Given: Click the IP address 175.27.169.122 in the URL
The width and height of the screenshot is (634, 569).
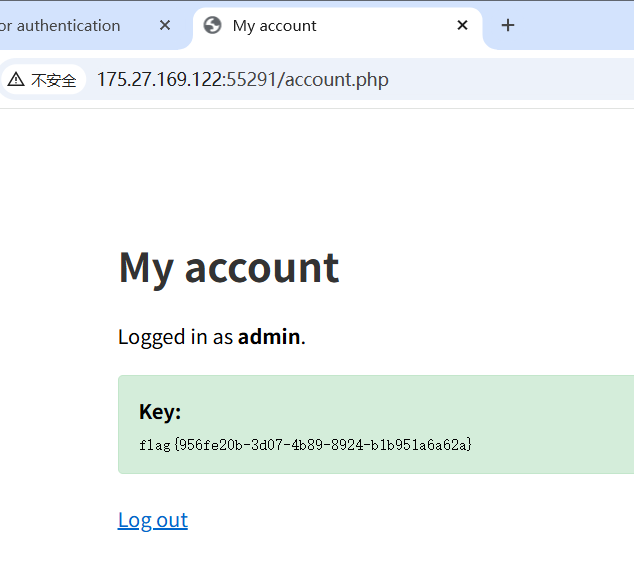Looking at the screenshot, I should pos(160,80).
